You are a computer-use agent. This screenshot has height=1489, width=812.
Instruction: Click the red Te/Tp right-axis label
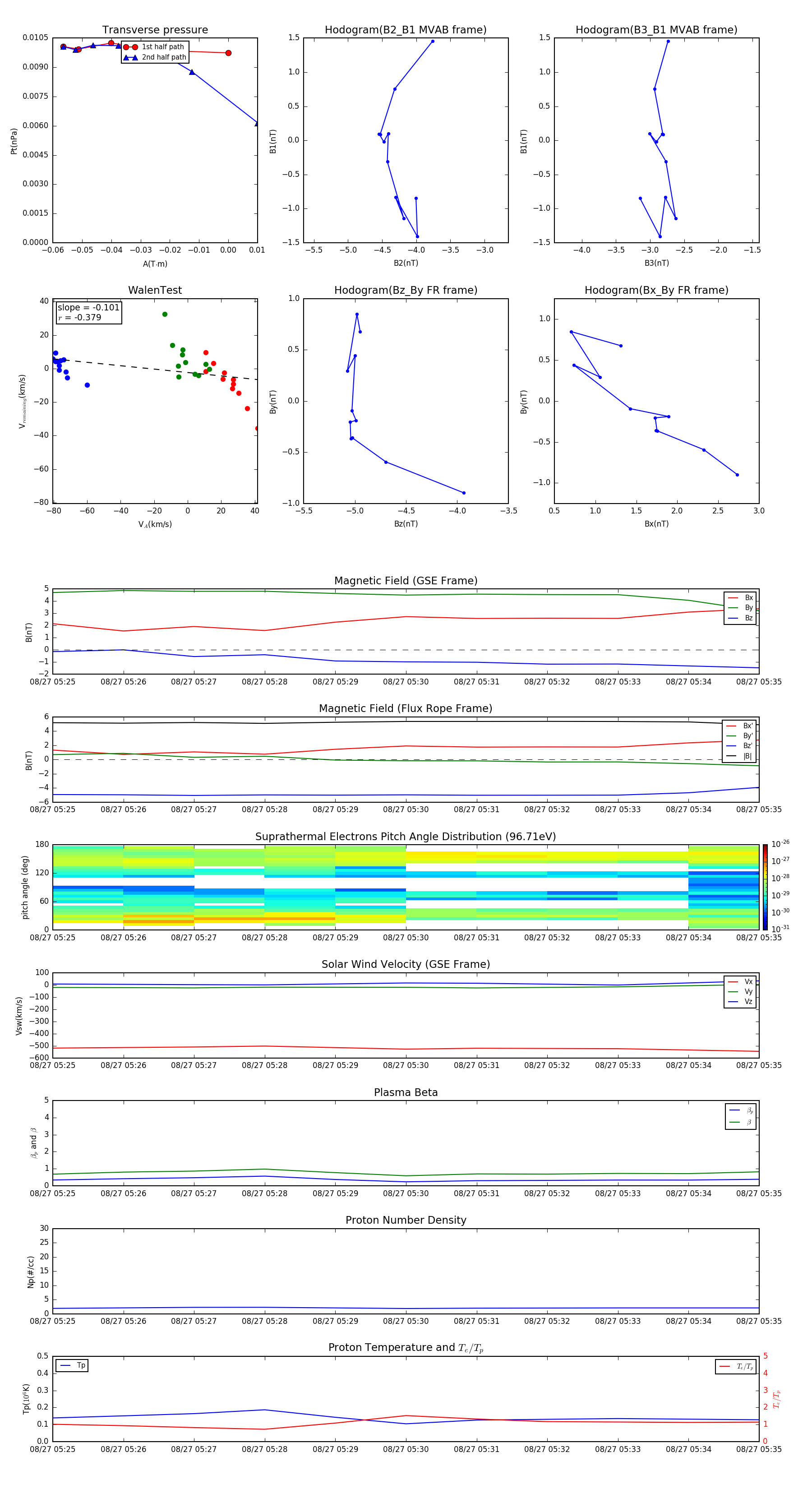(x=777, y=1399)
